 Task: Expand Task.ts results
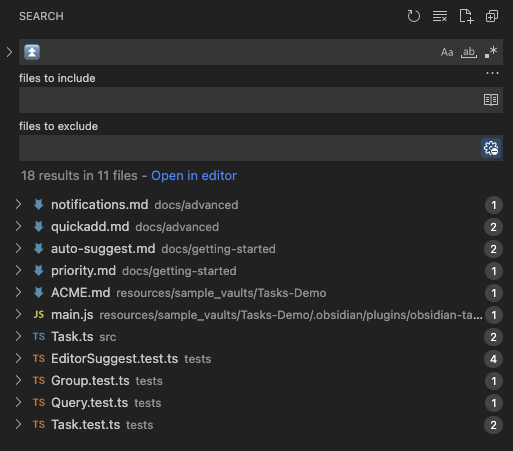pos(18,336)
